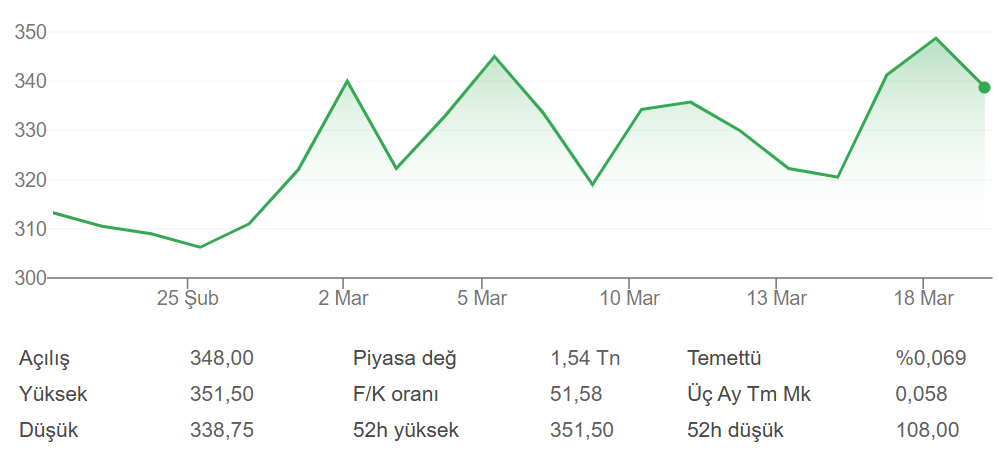The width and height of the screenshot is (999, 462).
Task: Select the Düşük value 338,75
Action: click(x=221, y=430)
